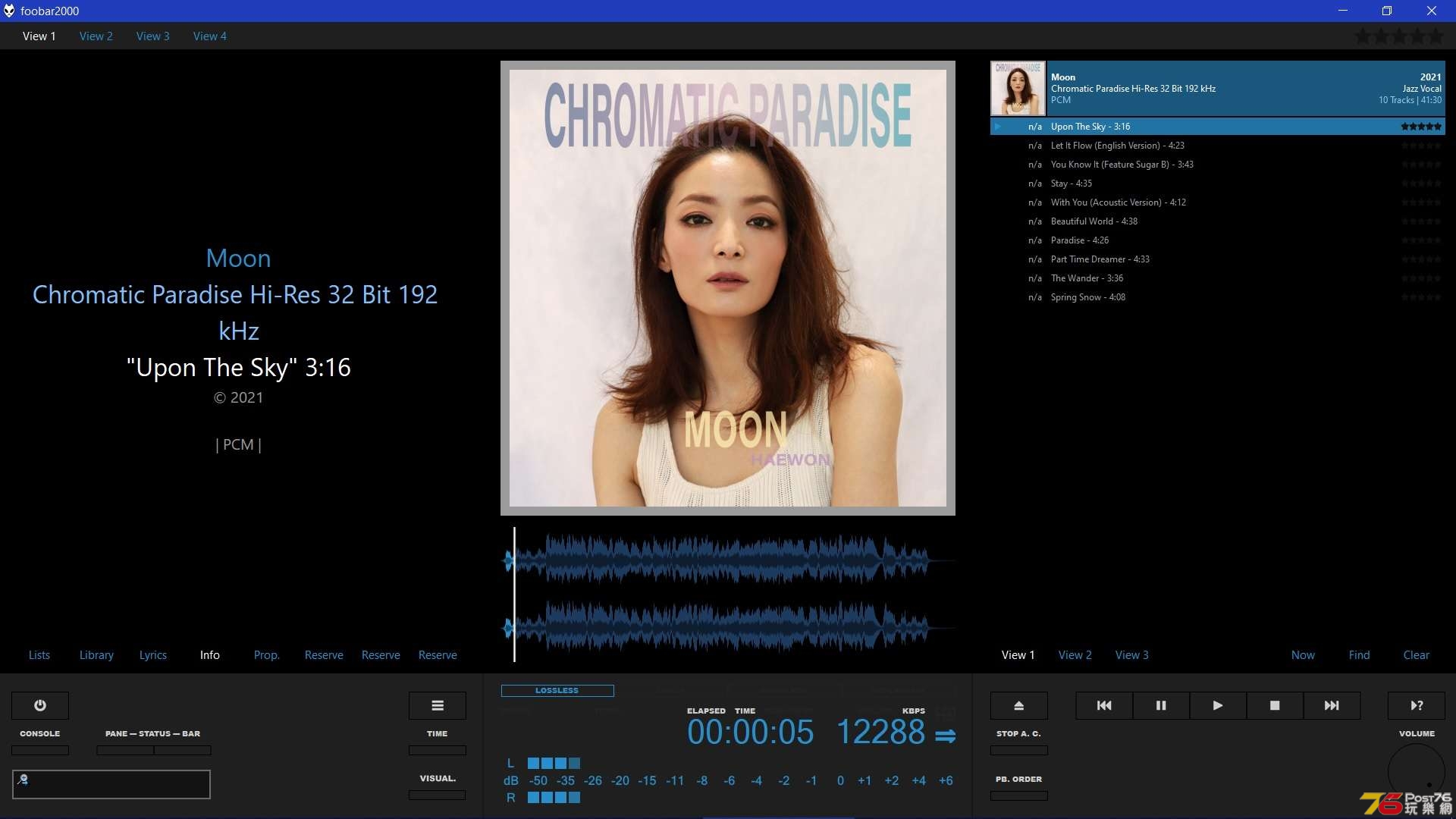Click the playing indicator arrow beside Upon The Sky
The height and width of the screenshot is (819, 1456).
pos(998,127)
